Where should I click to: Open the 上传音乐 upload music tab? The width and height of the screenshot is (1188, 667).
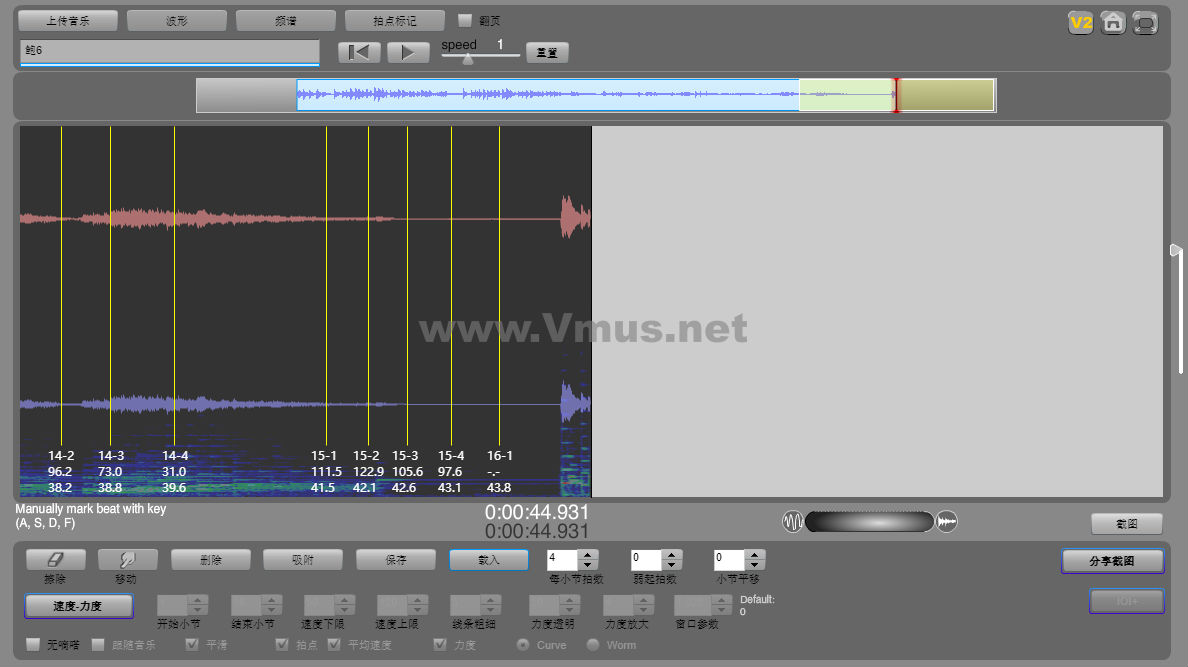tap(67, 20)
